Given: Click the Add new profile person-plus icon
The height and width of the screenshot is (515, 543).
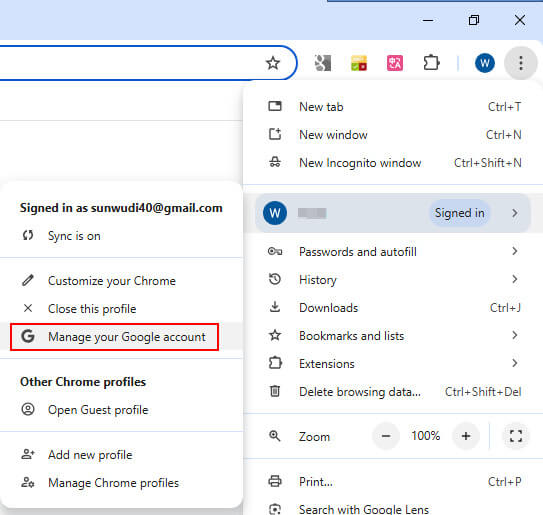Looking at the screenshot, I should pos(28,454).
